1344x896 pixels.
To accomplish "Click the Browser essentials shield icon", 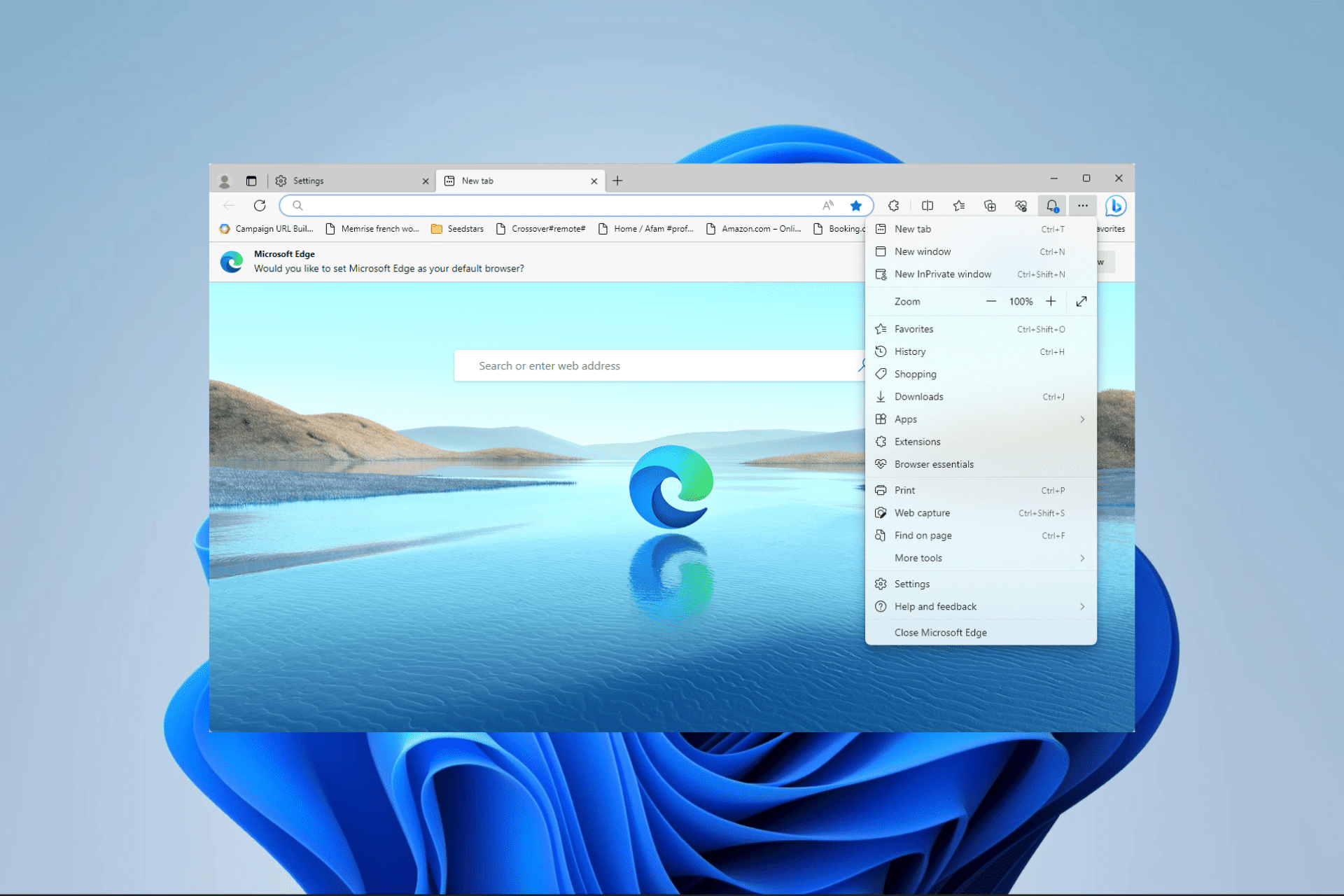I will 1021,206.
